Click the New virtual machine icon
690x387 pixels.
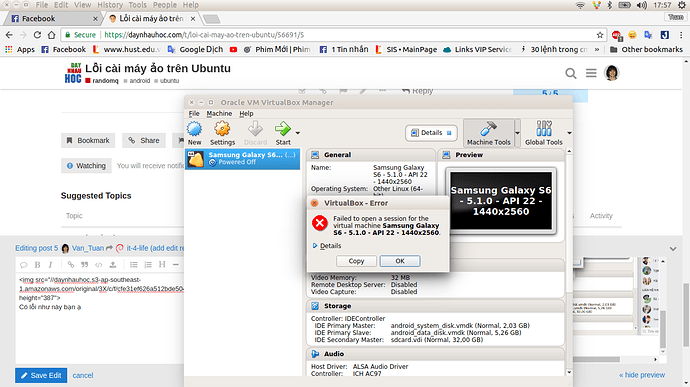(194, 129)
